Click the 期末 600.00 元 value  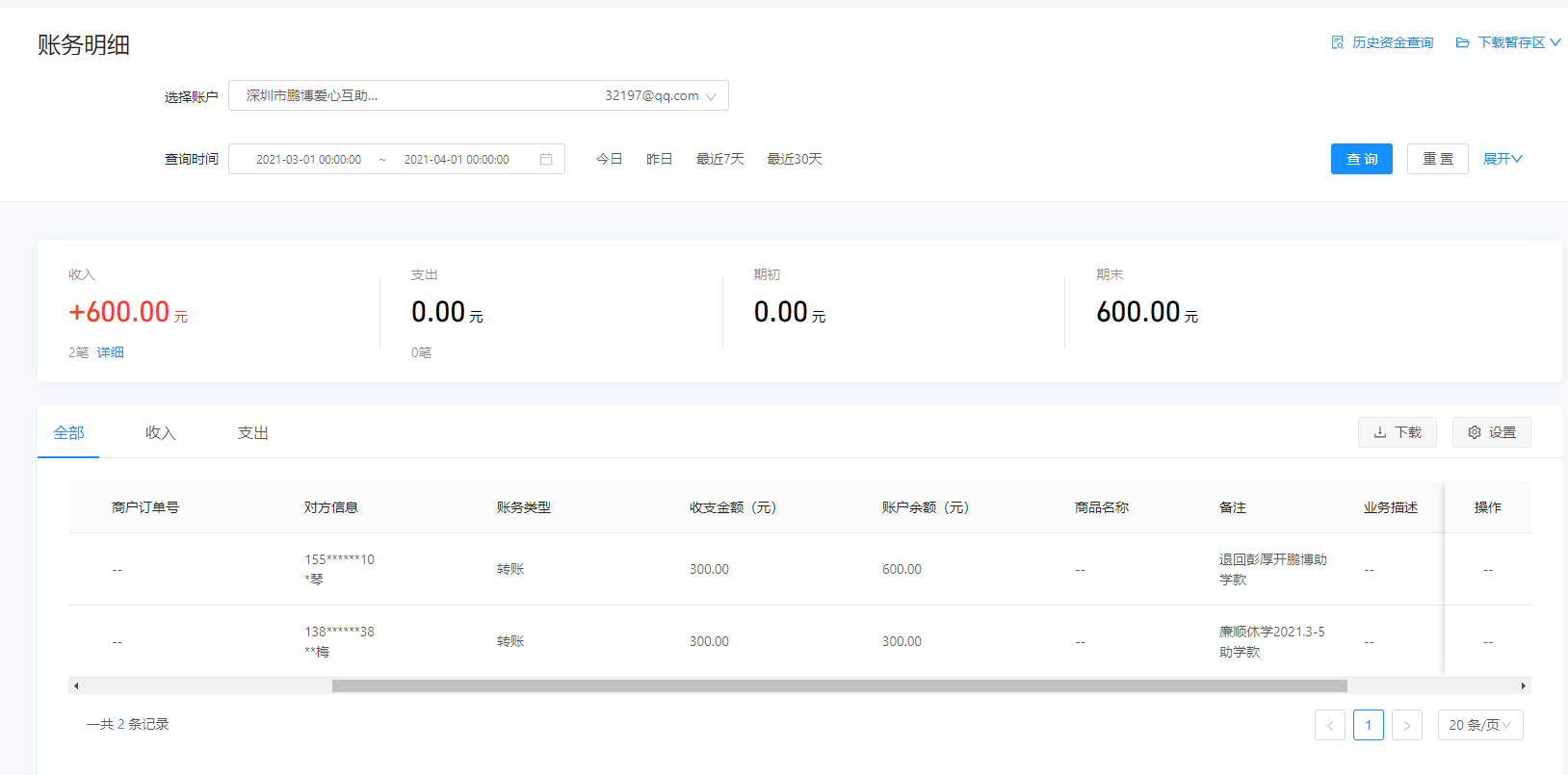tap(1147, 312)
